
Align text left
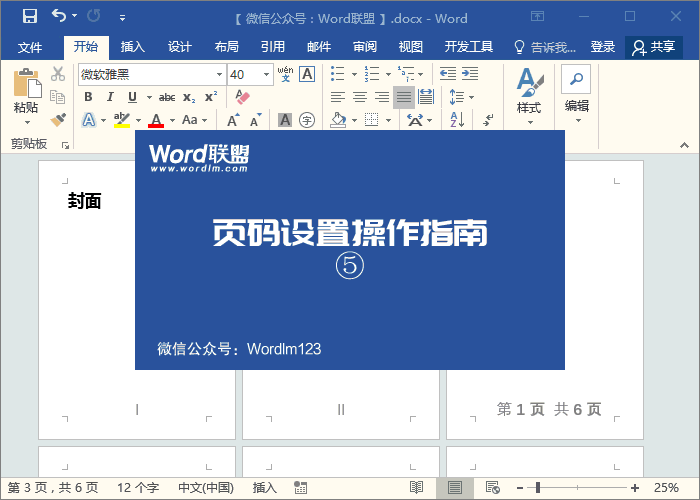pos(338,97)
